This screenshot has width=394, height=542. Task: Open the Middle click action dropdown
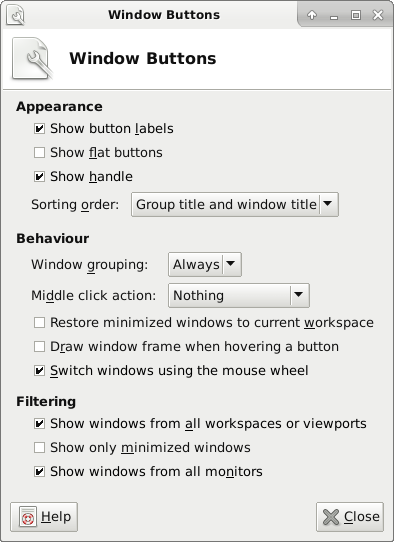coord(239,296)
